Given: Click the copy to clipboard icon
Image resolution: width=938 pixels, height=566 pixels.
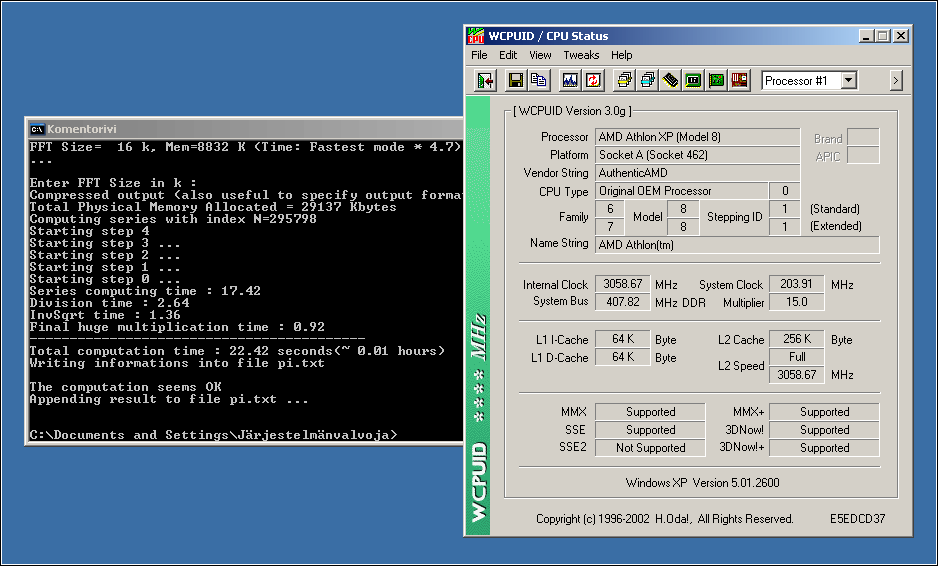Looking at the screenshot, I should [x=539, y=80].
